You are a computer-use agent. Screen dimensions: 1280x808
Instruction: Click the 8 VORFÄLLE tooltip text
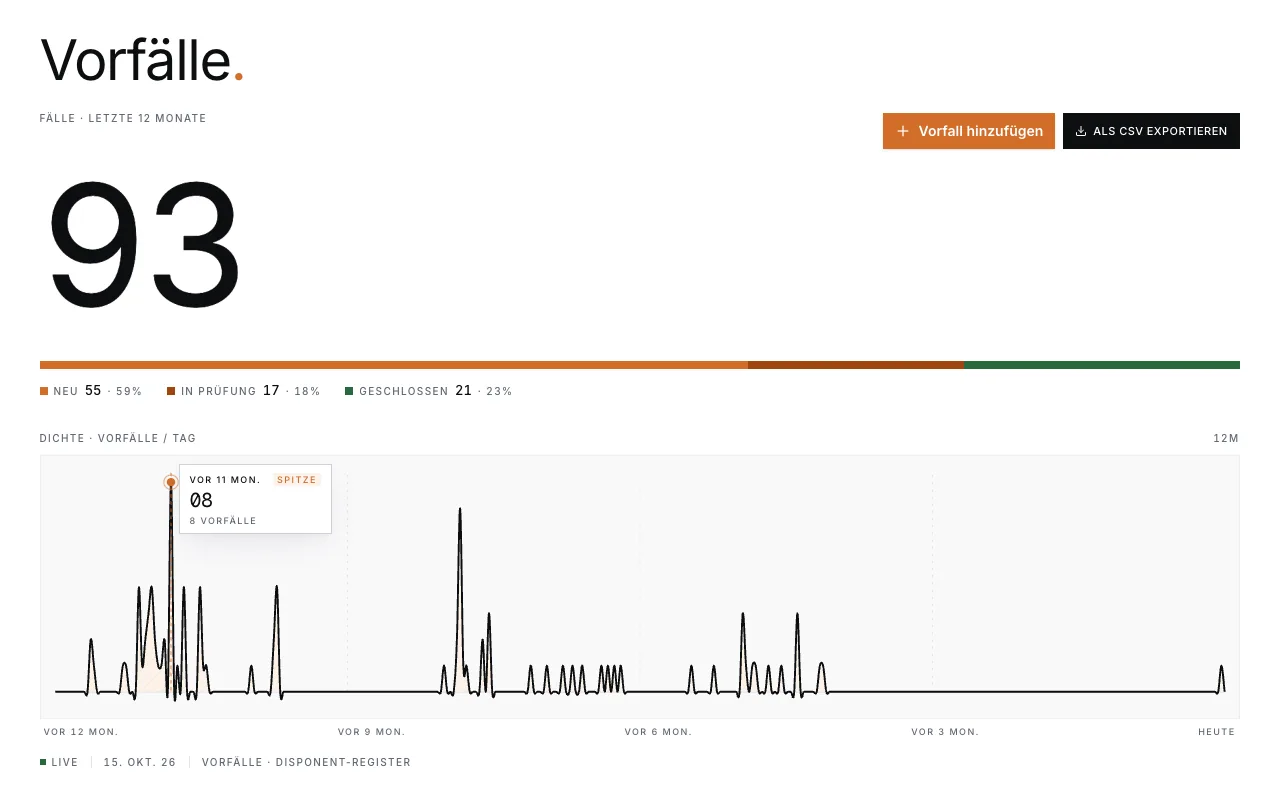(x=223, y=521)
